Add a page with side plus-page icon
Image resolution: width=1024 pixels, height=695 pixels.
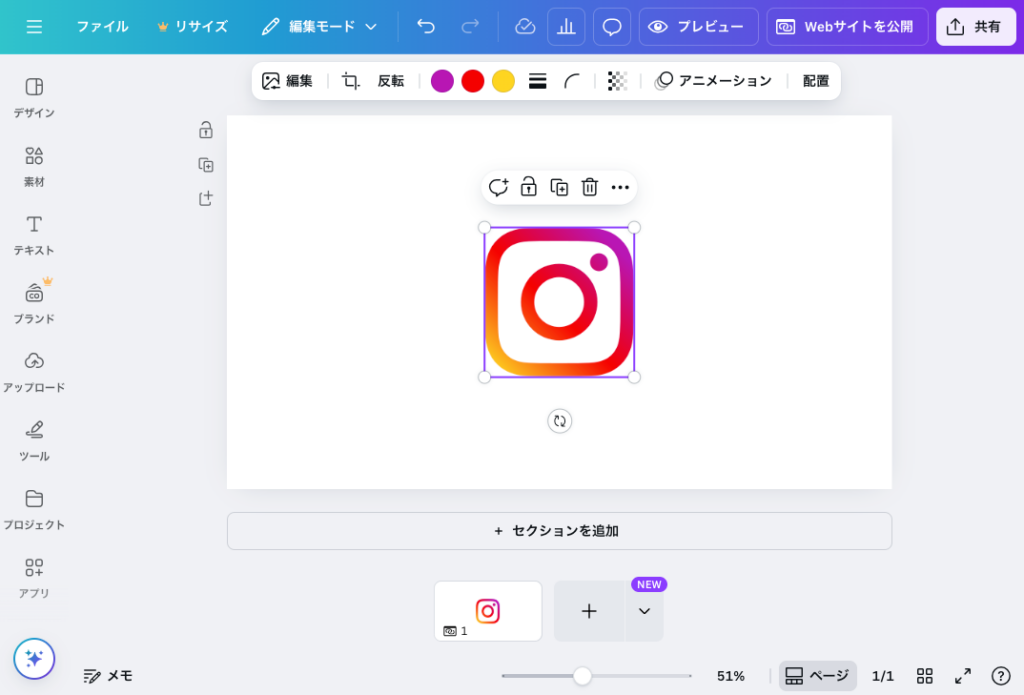206,198
